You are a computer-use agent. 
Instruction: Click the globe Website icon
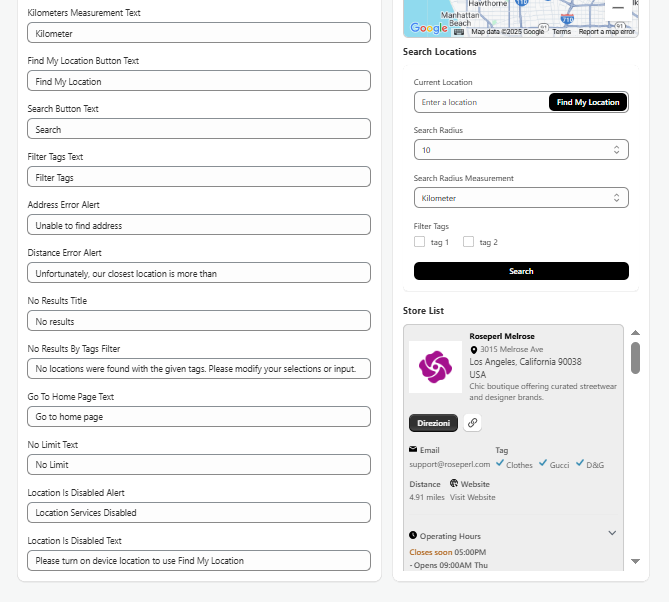(453, 484)
